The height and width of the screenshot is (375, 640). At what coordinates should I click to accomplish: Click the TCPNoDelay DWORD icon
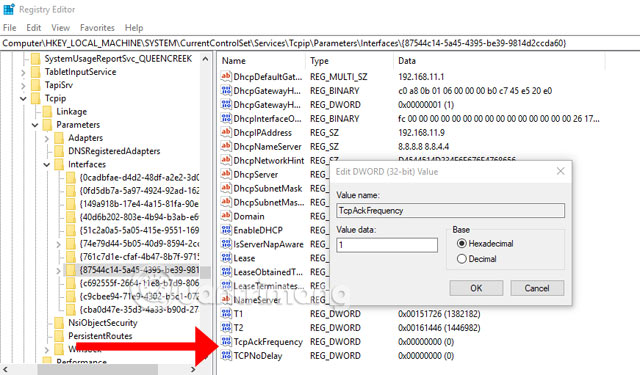tap(226, 355)
